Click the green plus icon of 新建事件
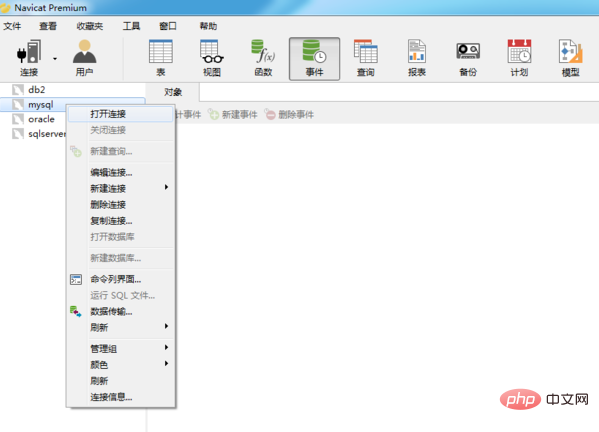Image resolution: width=599 pixels, height=432 pixels. tap(214, 115)
